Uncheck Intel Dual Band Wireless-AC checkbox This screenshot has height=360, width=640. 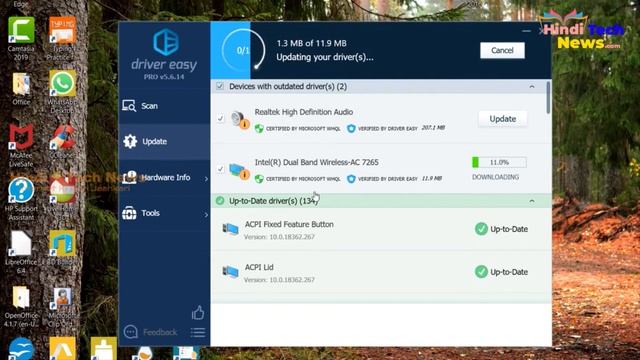coord(220,169)
